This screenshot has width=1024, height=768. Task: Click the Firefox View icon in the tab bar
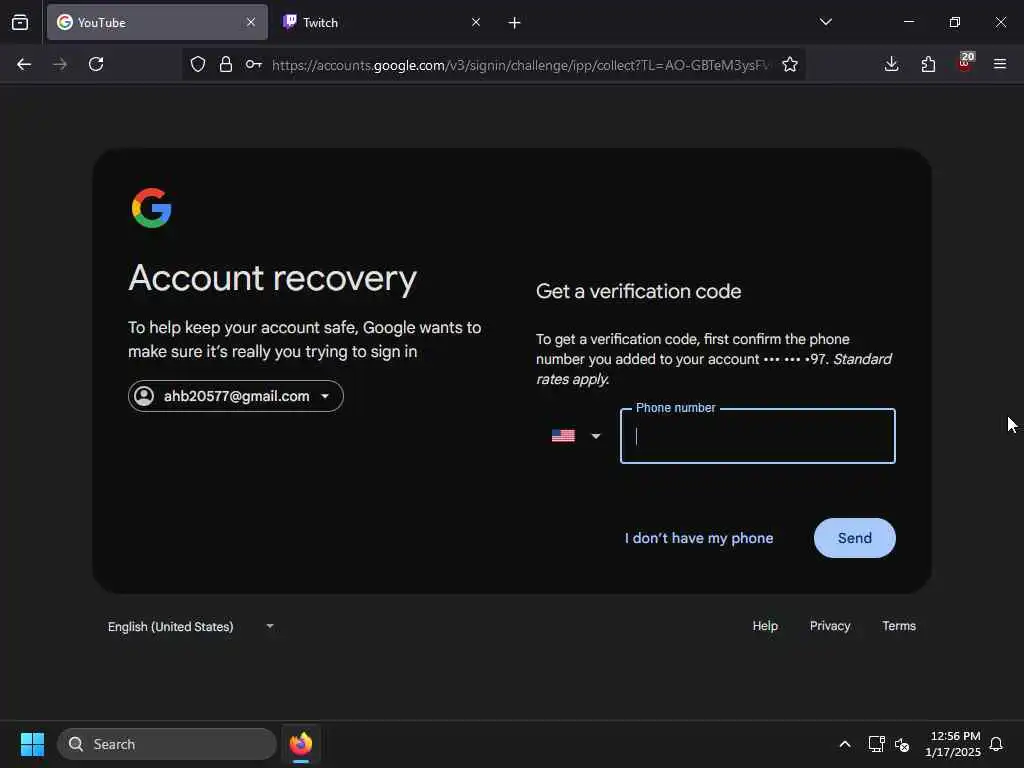click(x=20, y=23)
